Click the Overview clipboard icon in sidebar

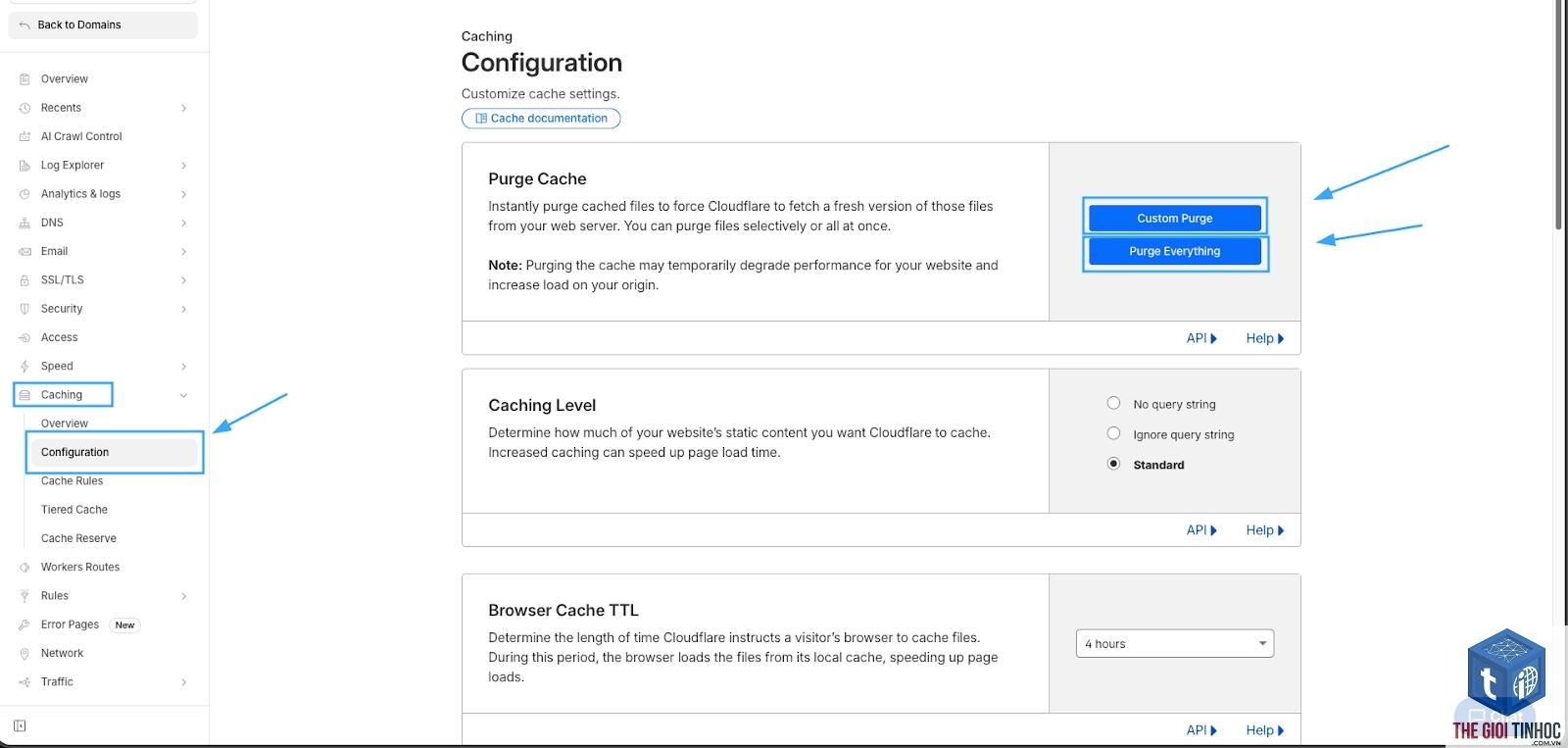[24, 79]
